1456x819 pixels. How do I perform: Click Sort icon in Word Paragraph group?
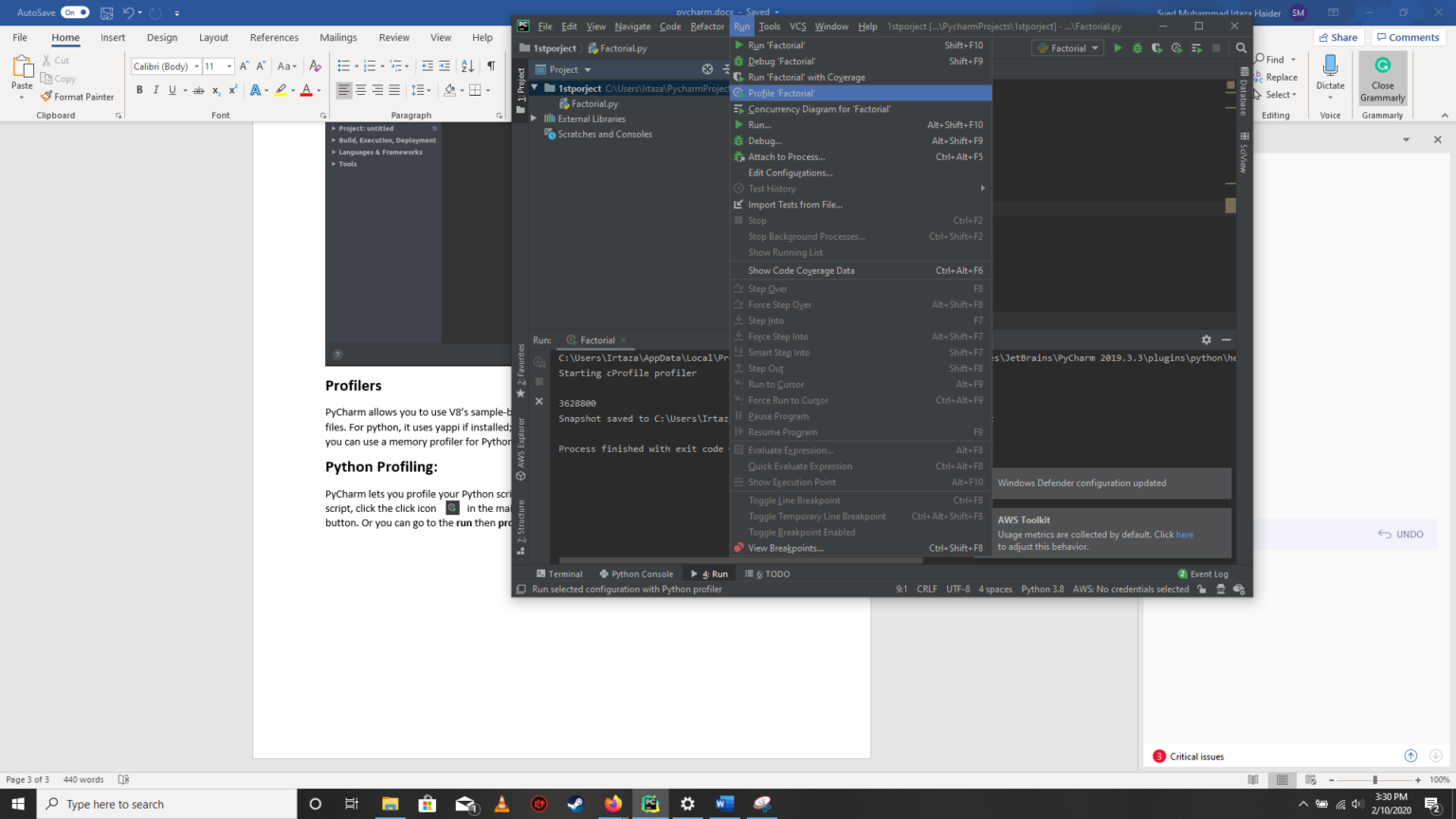[467, 65]
